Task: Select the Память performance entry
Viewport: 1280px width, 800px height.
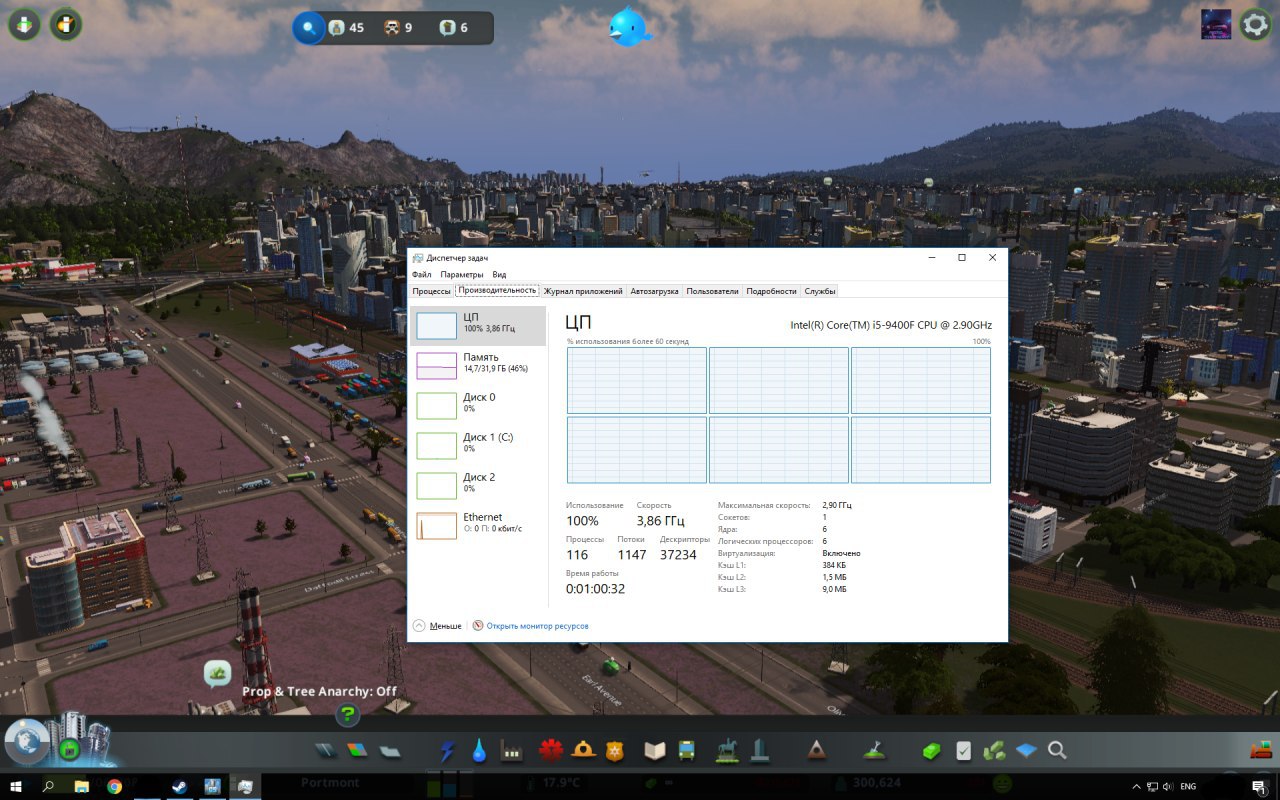Action: point(478,366)
